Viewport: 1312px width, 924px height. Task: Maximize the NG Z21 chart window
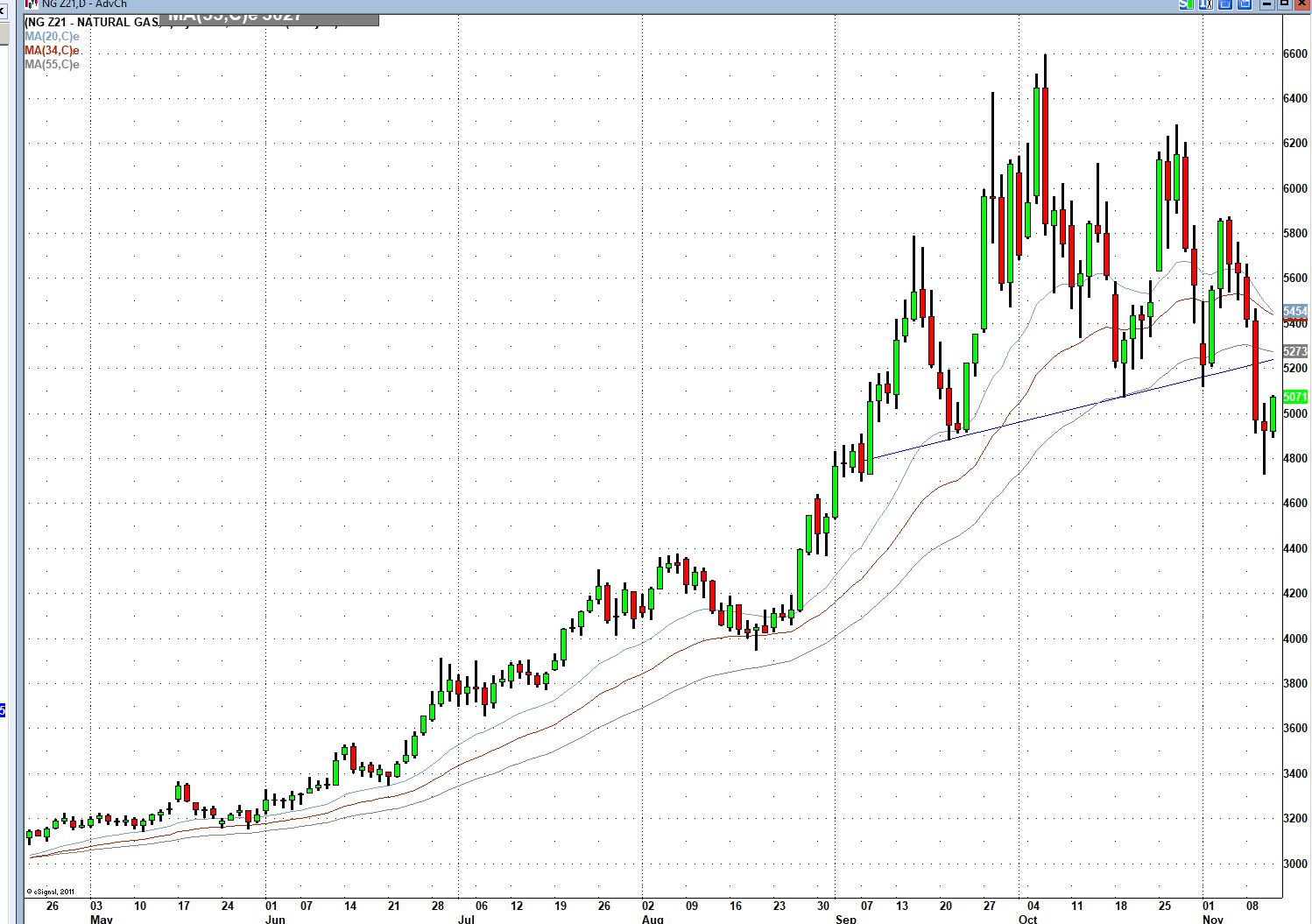click(1285, 4)
